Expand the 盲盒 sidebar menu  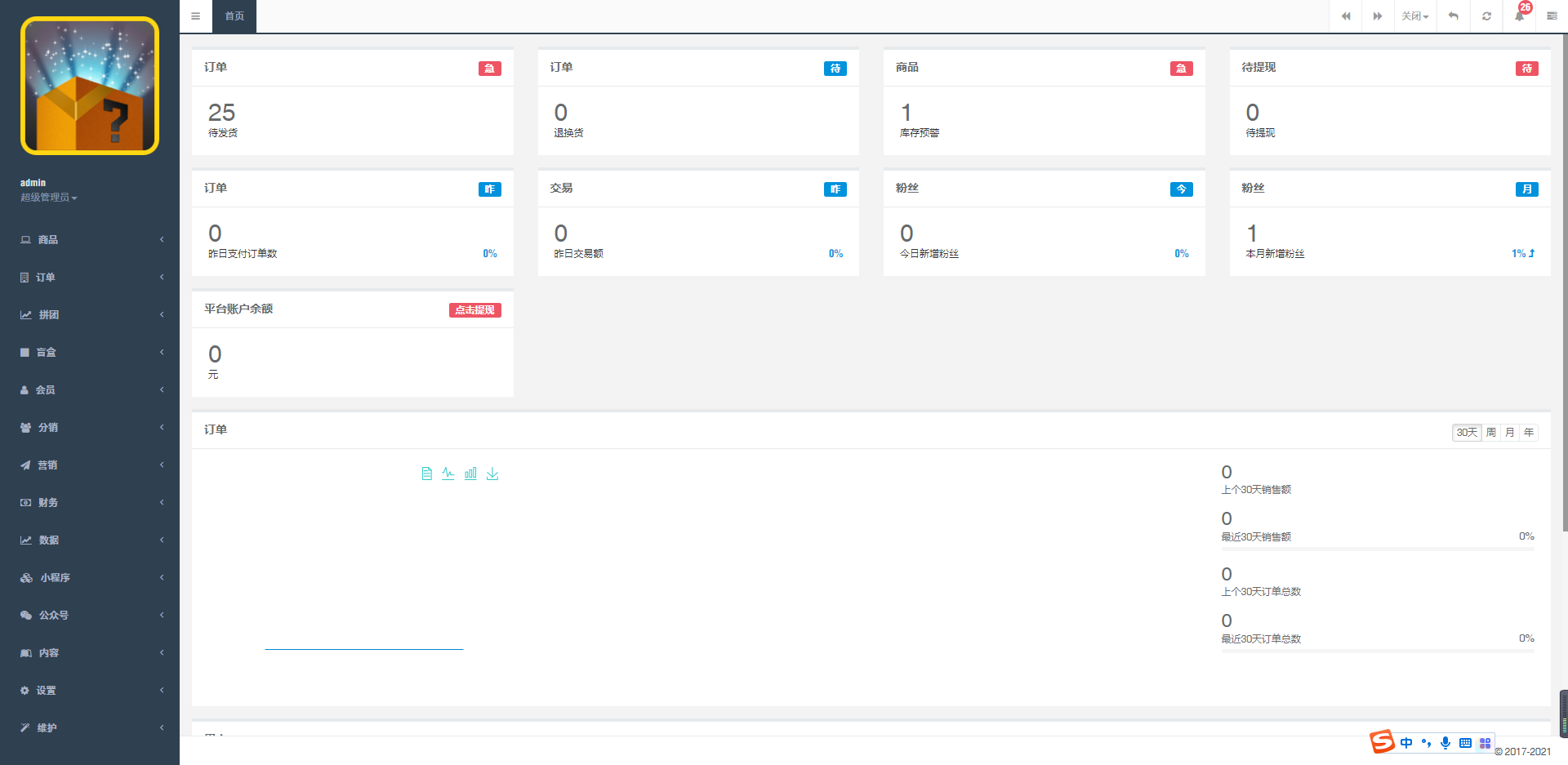pyautogui.click(x=90, y=353)
